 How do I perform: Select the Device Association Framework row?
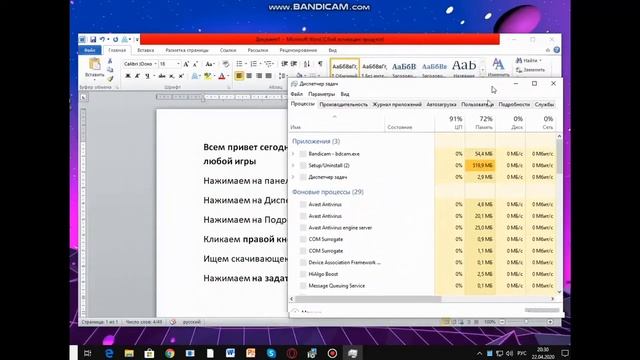pos(422,262)
